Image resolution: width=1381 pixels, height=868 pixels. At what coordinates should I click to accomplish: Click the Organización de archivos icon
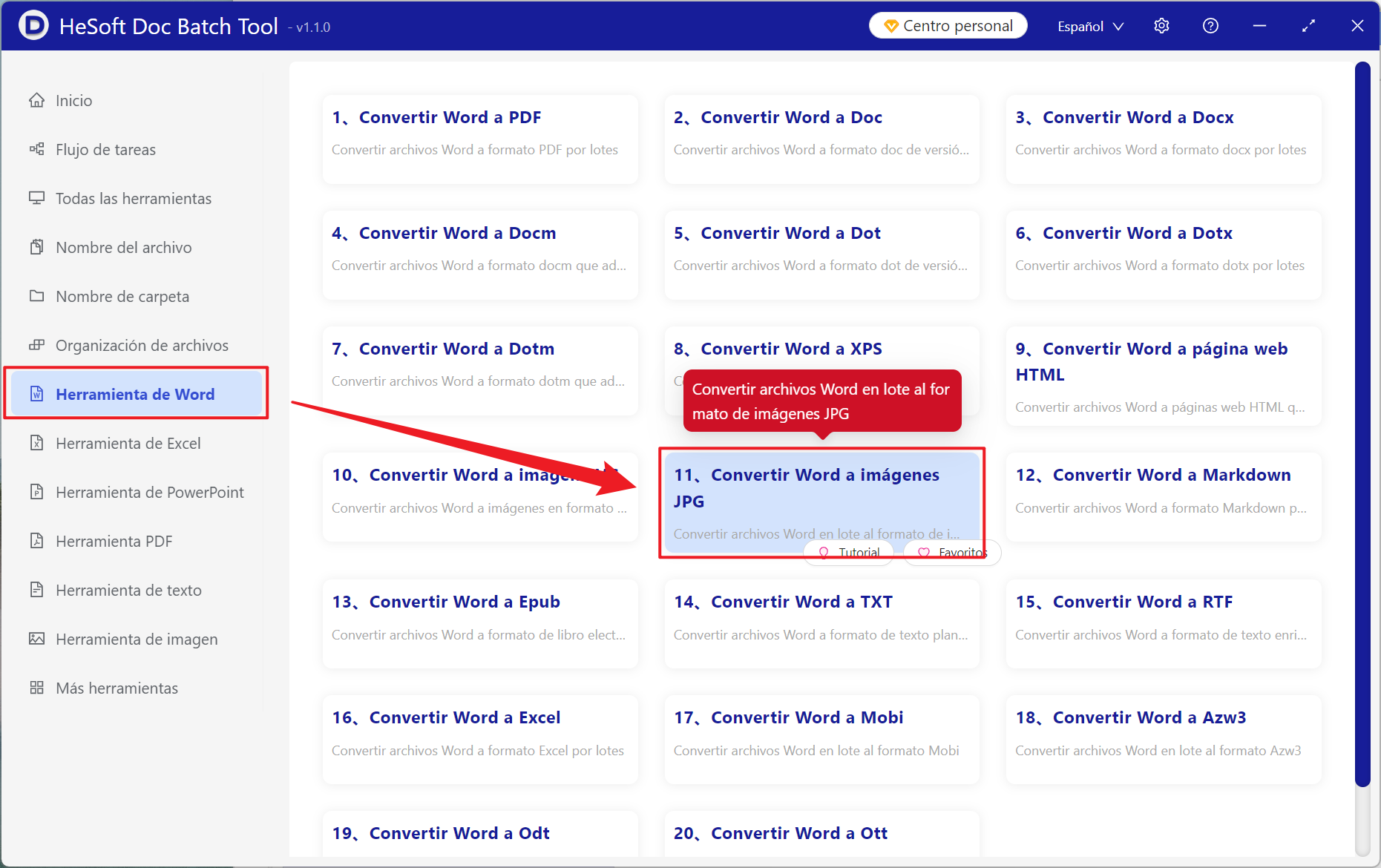pos(36,345)
